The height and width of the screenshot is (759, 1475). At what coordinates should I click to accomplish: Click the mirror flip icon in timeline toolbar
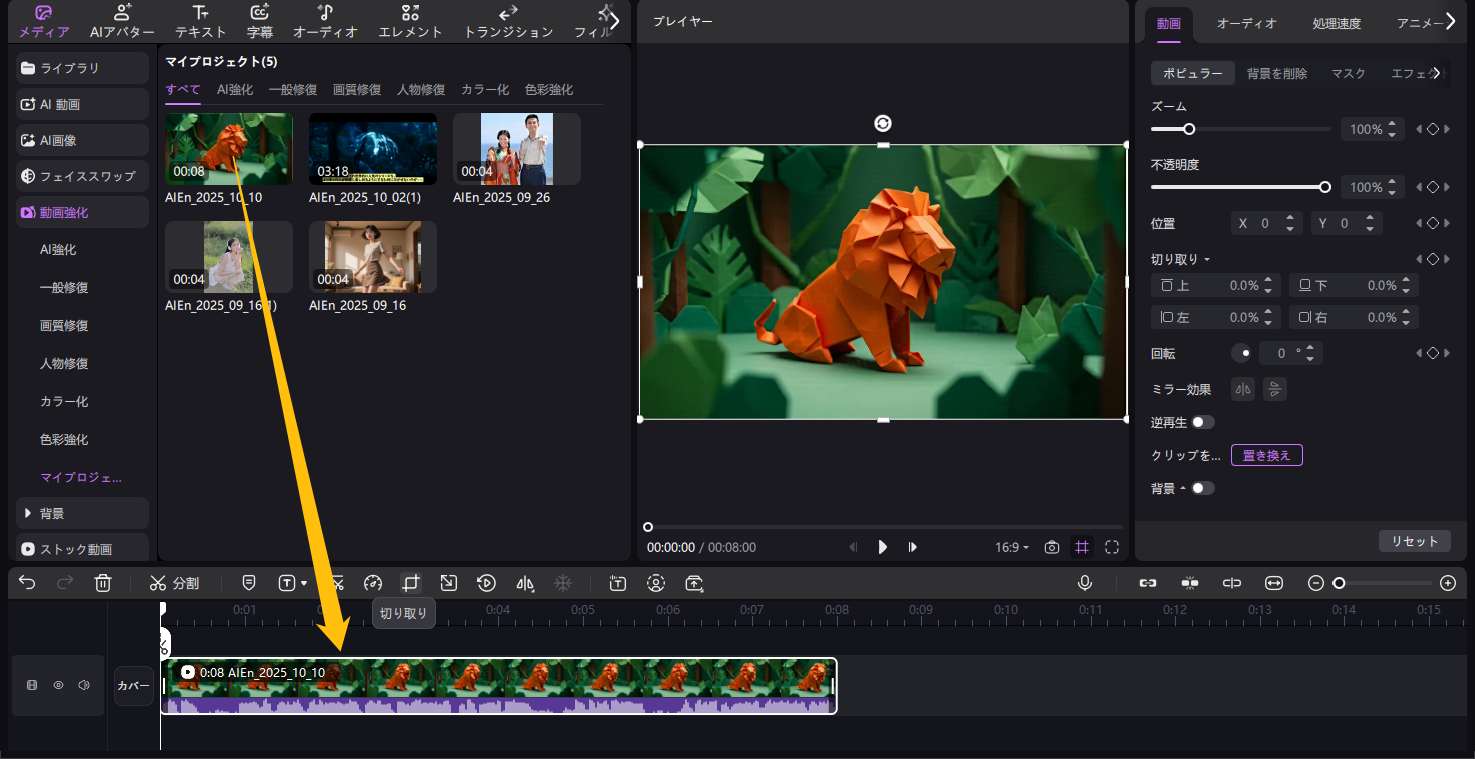525,583
